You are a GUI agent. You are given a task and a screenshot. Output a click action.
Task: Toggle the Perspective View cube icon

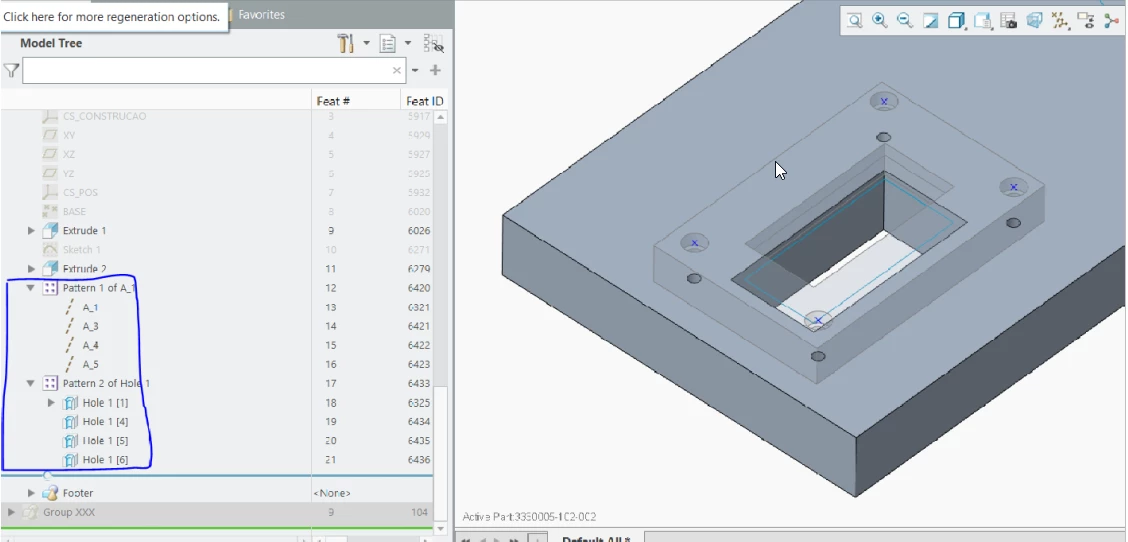click(x=1034, y=21)
